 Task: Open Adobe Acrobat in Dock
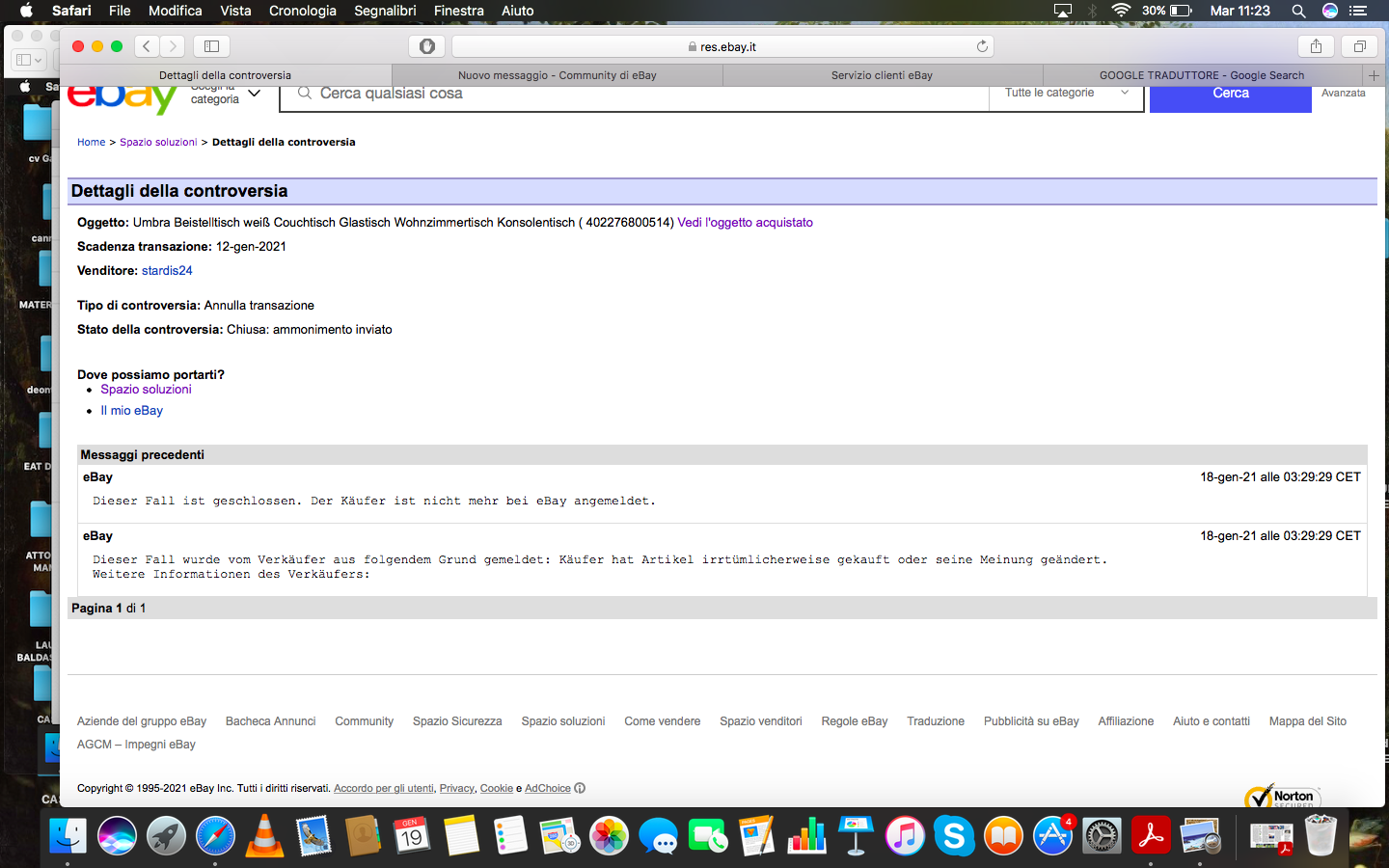(1151, 835)
